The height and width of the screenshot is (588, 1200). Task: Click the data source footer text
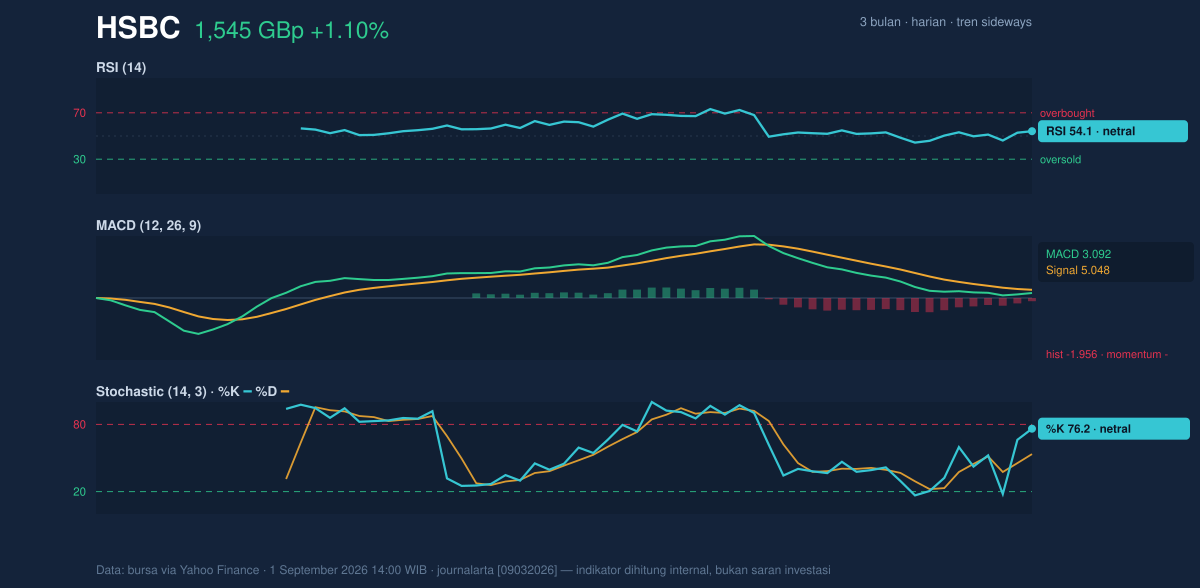(463, 570)
